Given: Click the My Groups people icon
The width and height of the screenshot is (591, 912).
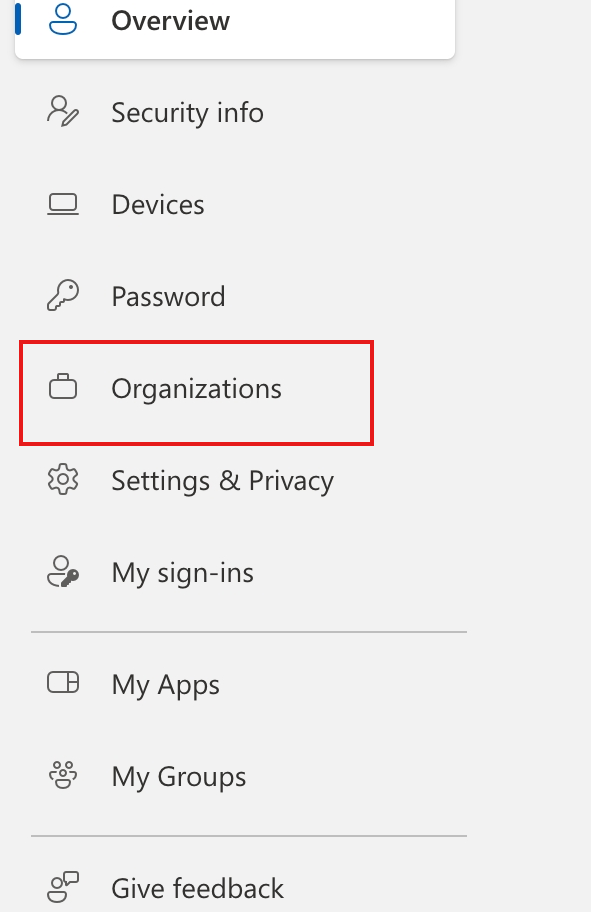Looking at the screenshot, I should click(63, 776).
